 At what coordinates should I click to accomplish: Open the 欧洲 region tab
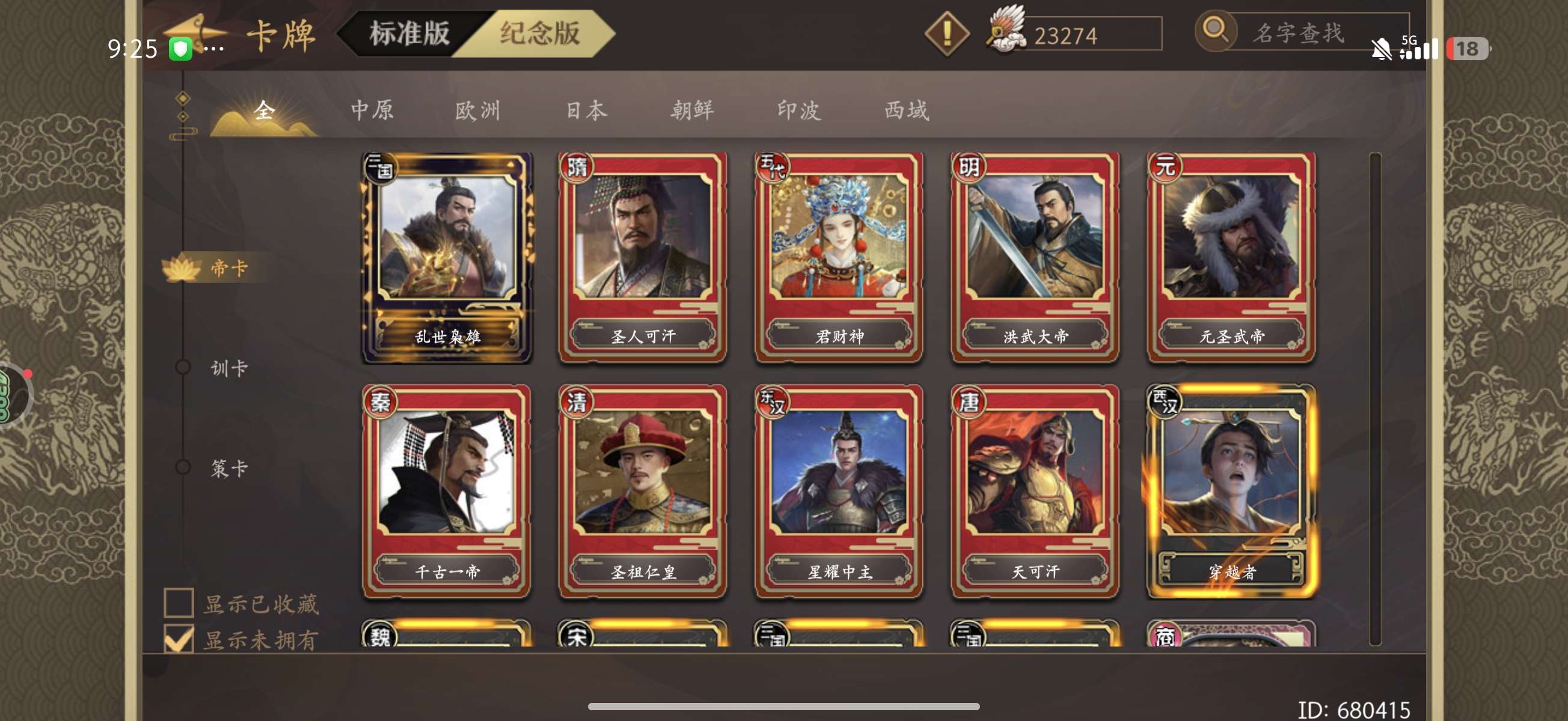(x=478, y=111)
